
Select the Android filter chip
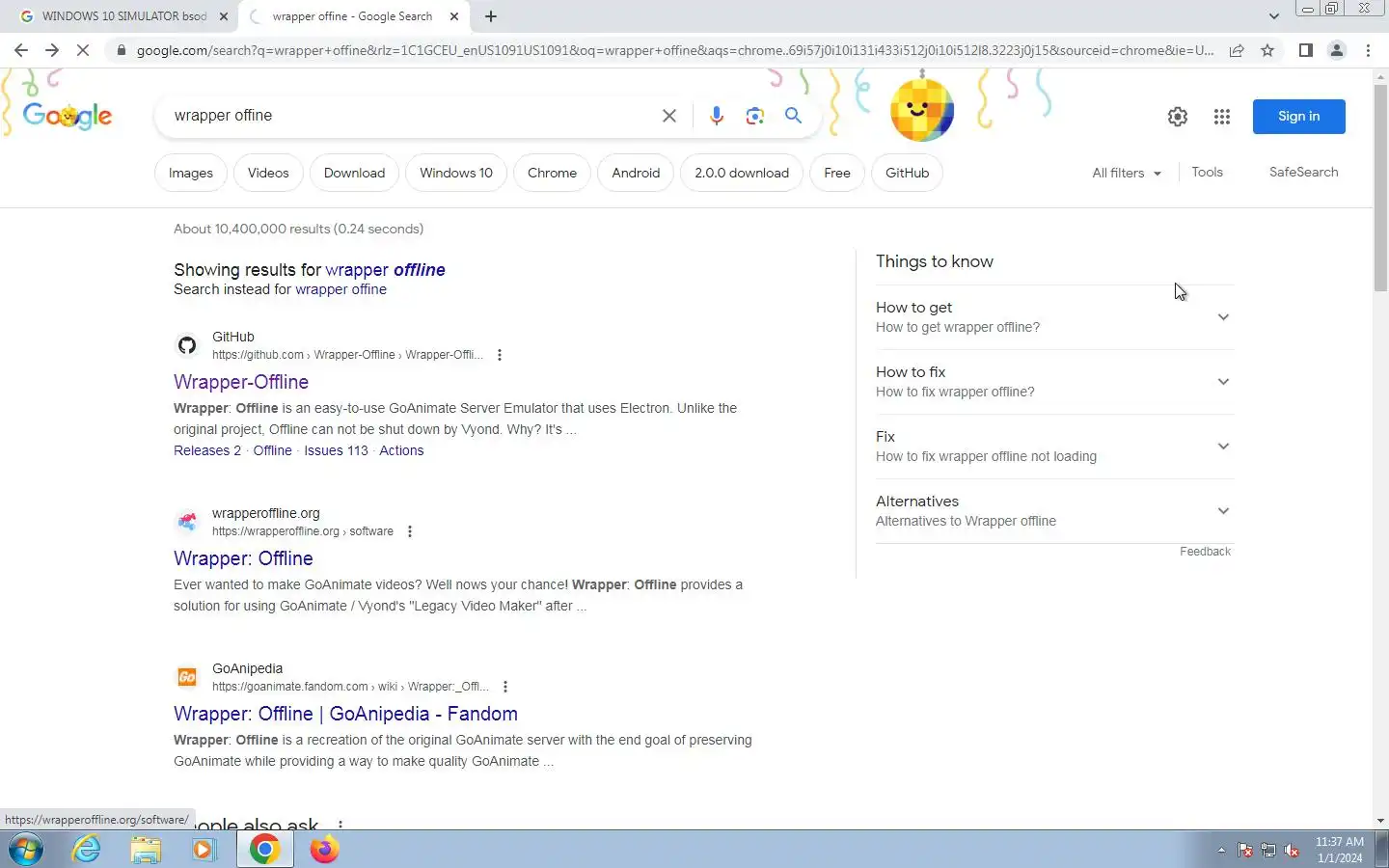[x=636, y=173]
